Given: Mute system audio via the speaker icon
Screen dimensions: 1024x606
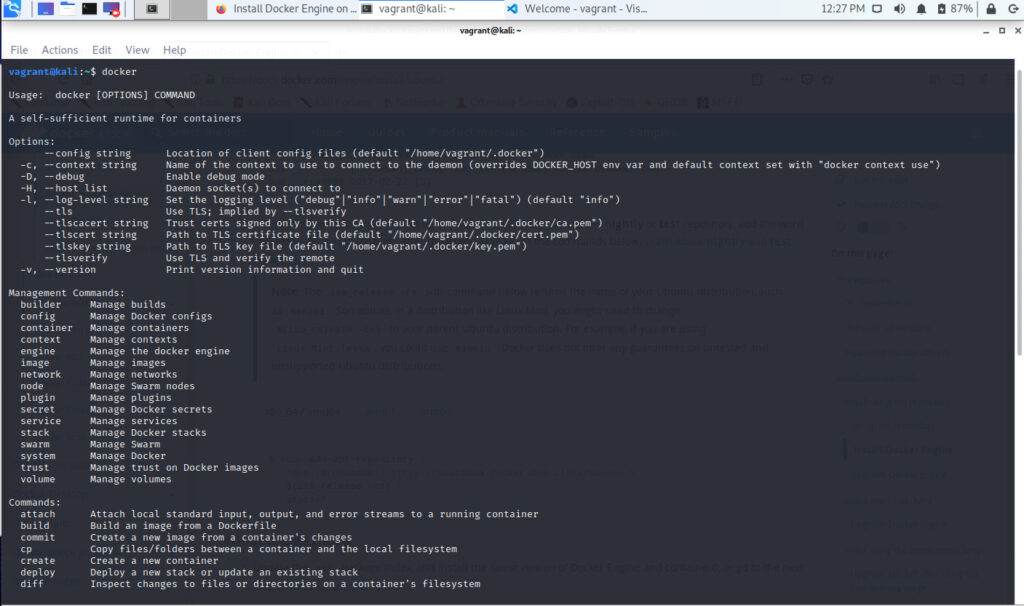Looking at the screenshot, I should pyautogui.click(x=899, y=9).
